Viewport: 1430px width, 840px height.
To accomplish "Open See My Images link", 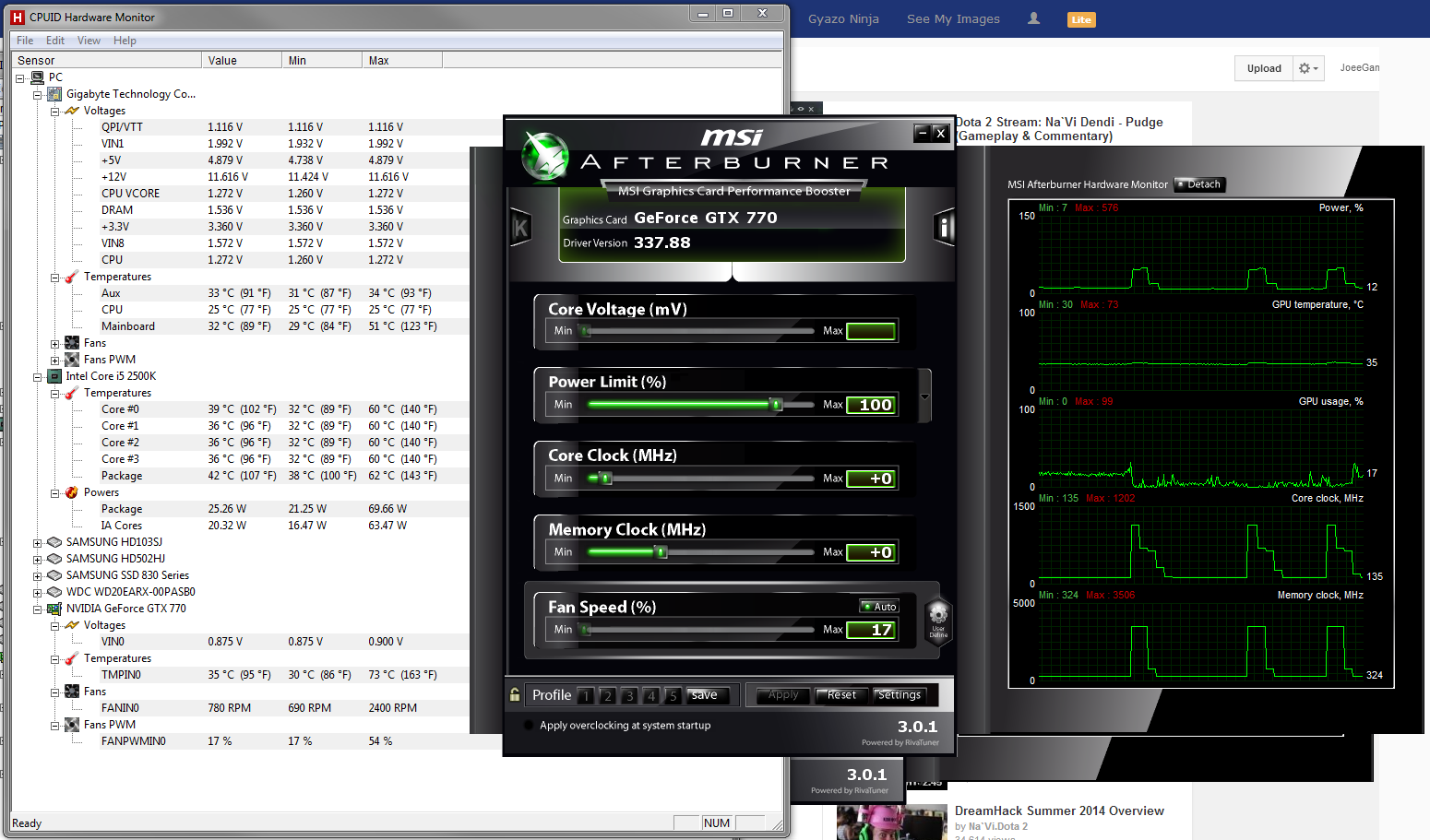I will click(953, 18).
